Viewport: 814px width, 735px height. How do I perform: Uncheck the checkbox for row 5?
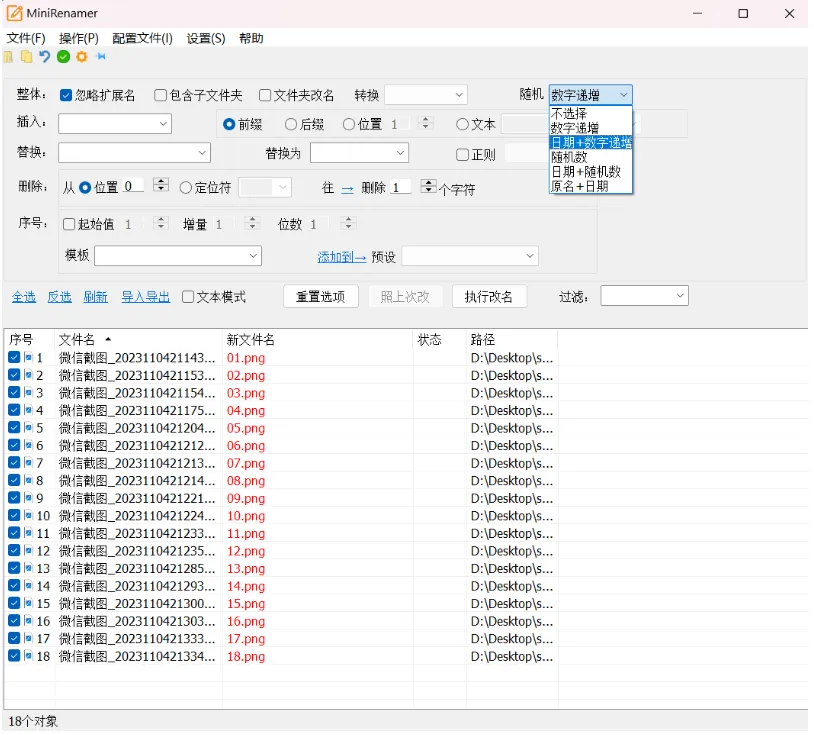[x=14, y=427]
